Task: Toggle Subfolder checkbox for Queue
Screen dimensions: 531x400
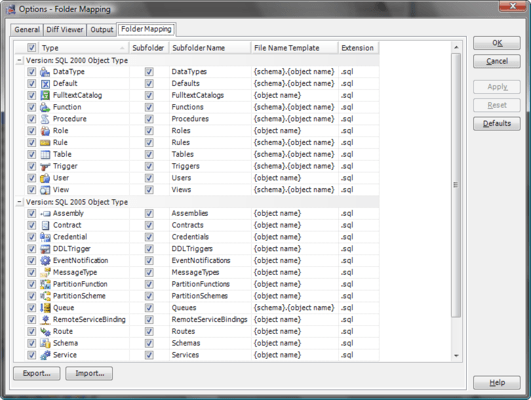Action: click(x=149, y=308)
